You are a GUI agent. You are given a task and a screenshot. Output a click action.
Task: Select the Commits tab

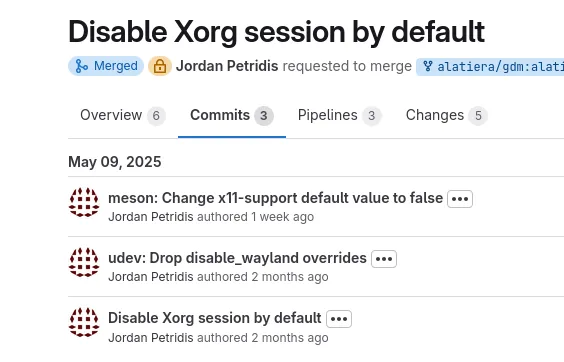point(232,116)
